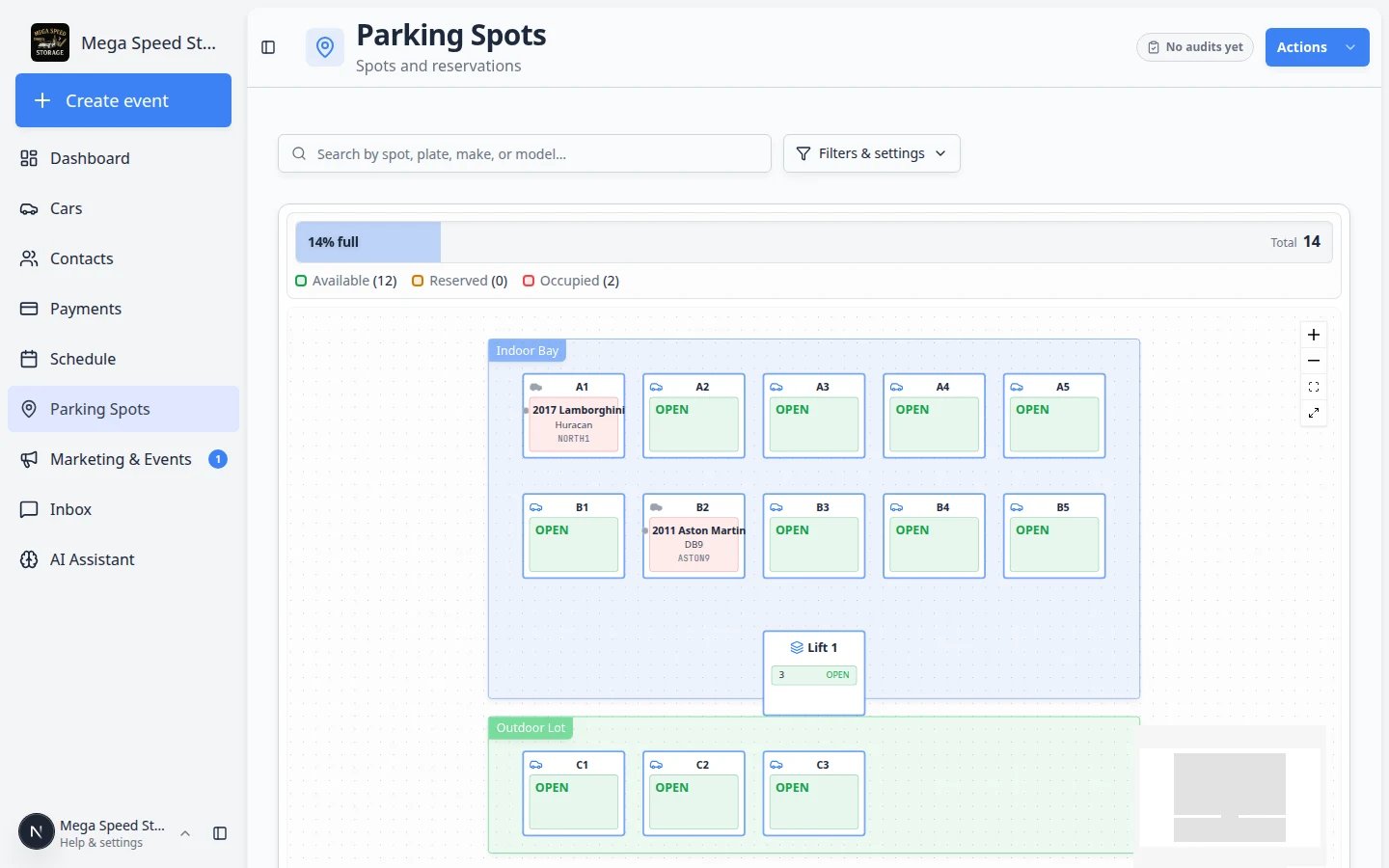Click the car icon on occupied spot A1
This screenshot has height=868, width=1389.
pyautogui.click(x=536, y=387)
